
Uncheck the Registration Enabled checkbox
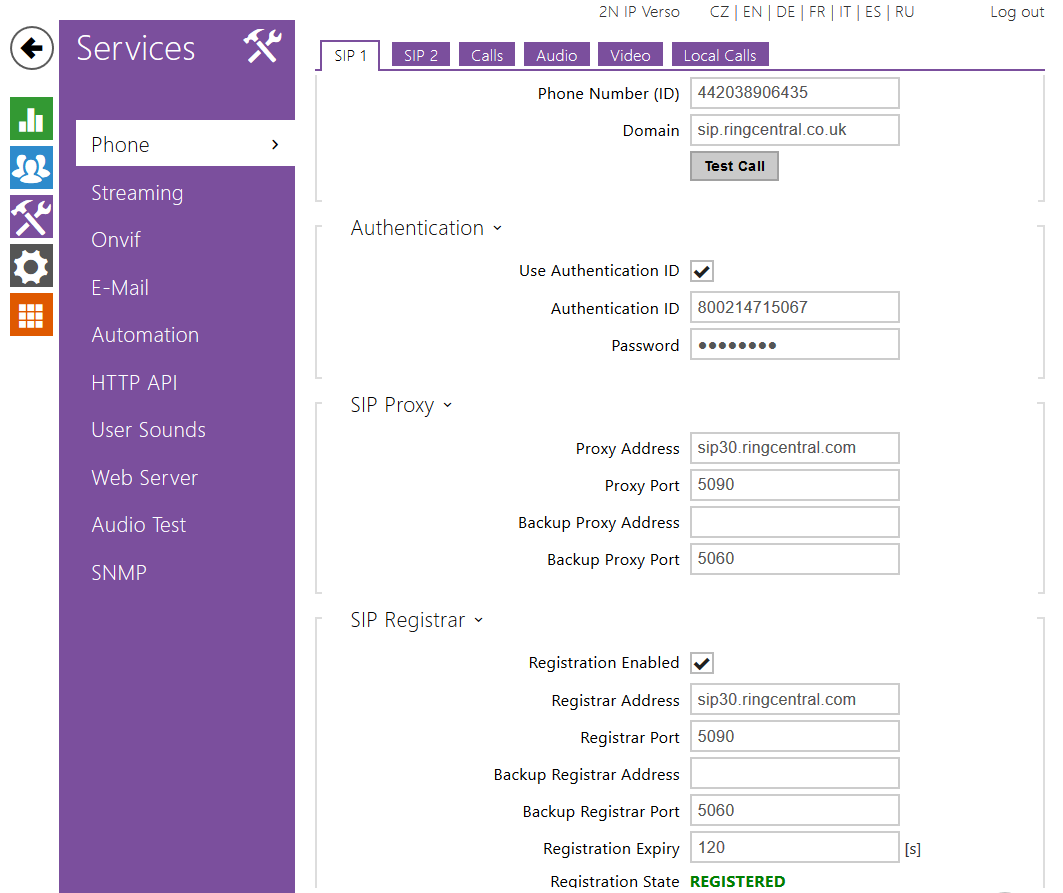coord(702,663)
